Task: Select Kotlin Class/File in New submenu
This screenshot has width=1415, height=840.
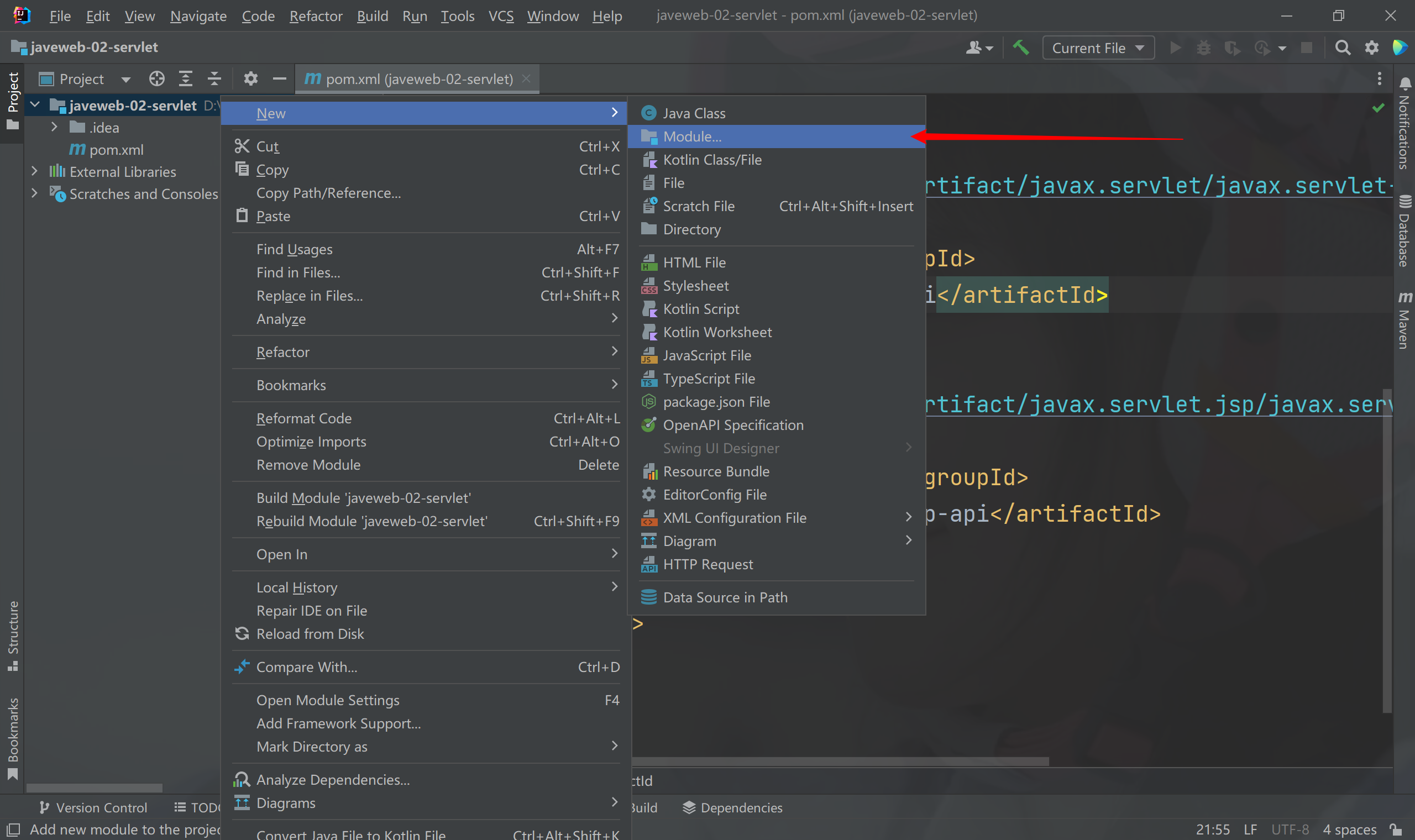Action: (x=776, y=160)
